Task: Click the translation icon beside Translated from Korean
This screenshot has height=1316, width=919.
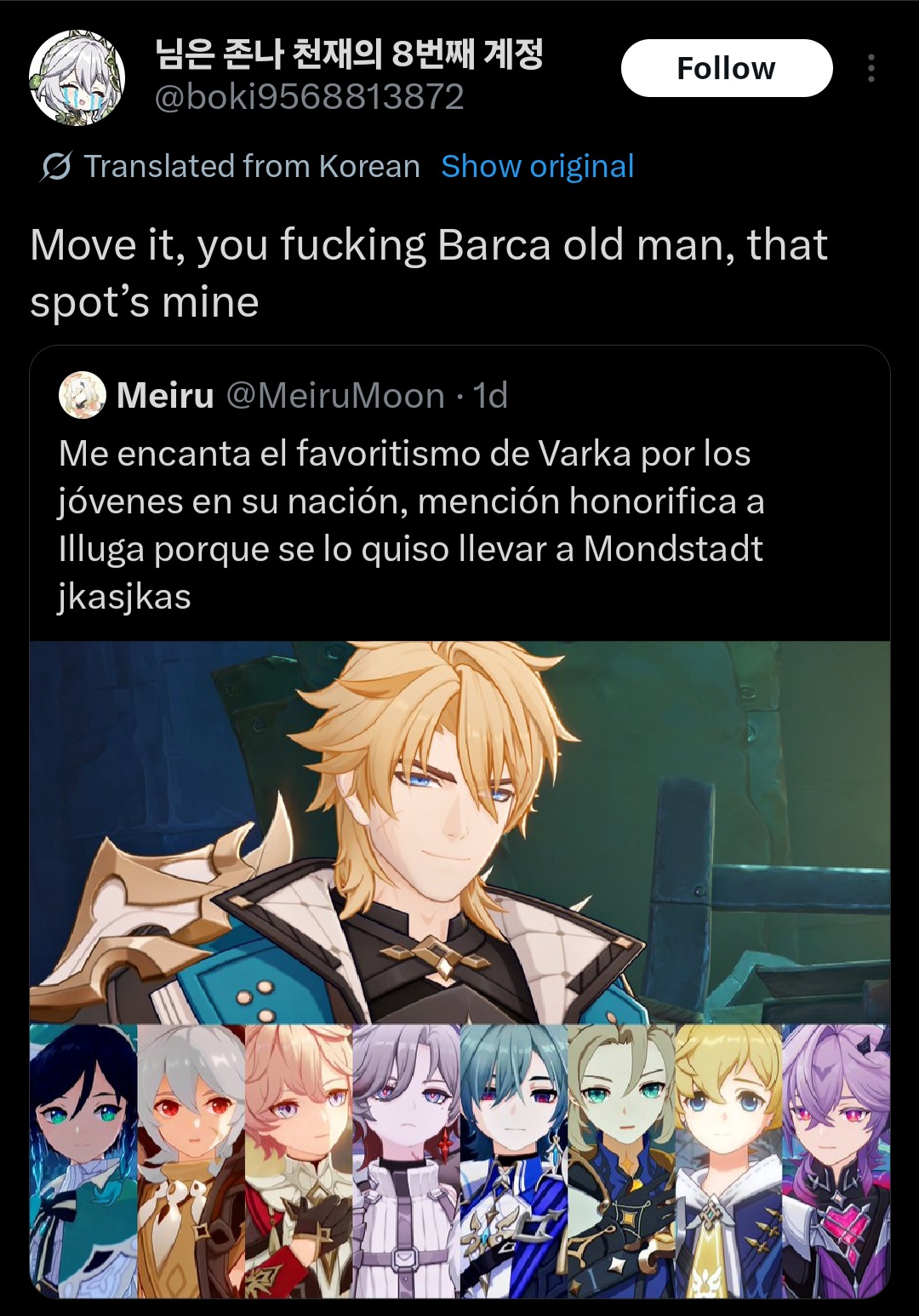Action: pos(56,167)
